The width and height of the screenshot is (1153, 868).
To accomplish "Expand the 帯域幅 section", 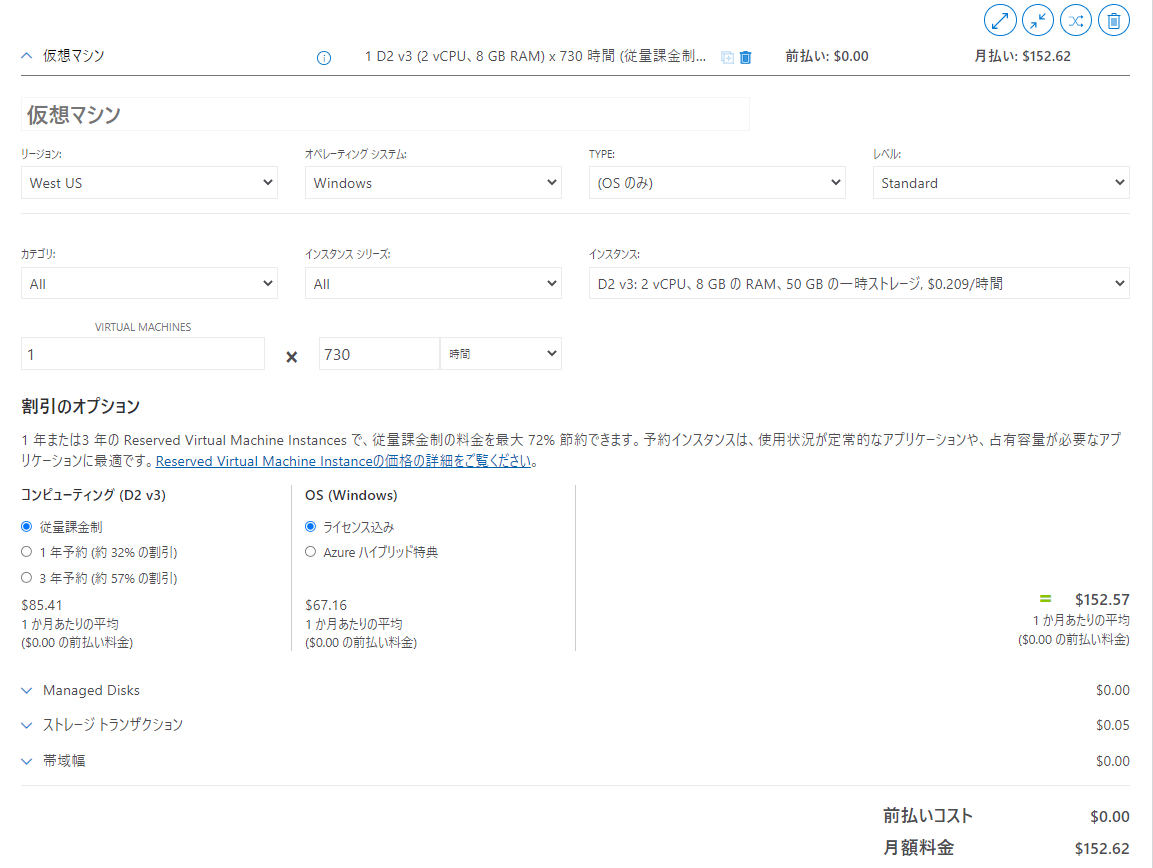I will click(26, 761).
